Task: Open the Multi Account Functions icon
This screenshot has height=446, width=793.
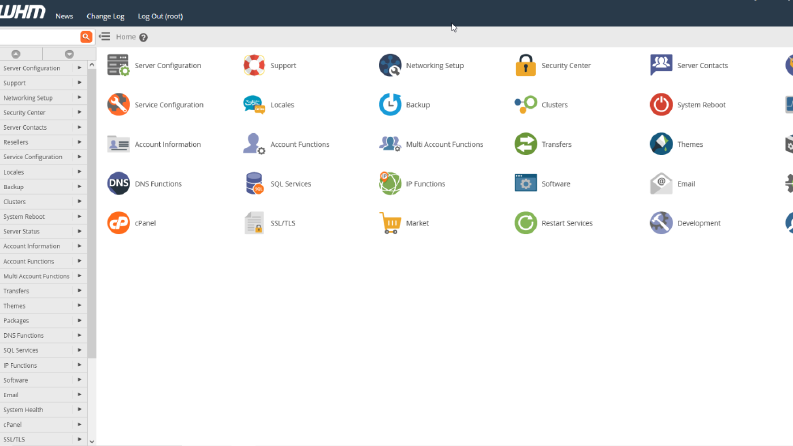Action: point(390,144)
